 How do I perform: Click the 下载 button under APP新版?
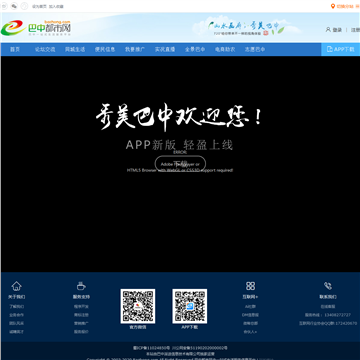180,164
